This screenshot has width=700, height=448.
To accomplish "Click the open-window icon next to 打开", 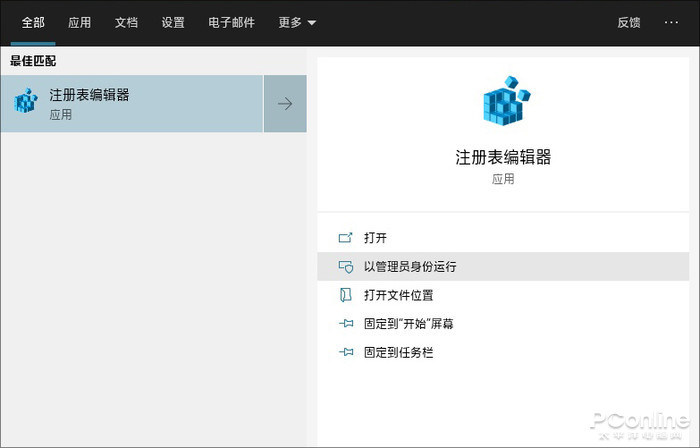I will pos(346,238).
